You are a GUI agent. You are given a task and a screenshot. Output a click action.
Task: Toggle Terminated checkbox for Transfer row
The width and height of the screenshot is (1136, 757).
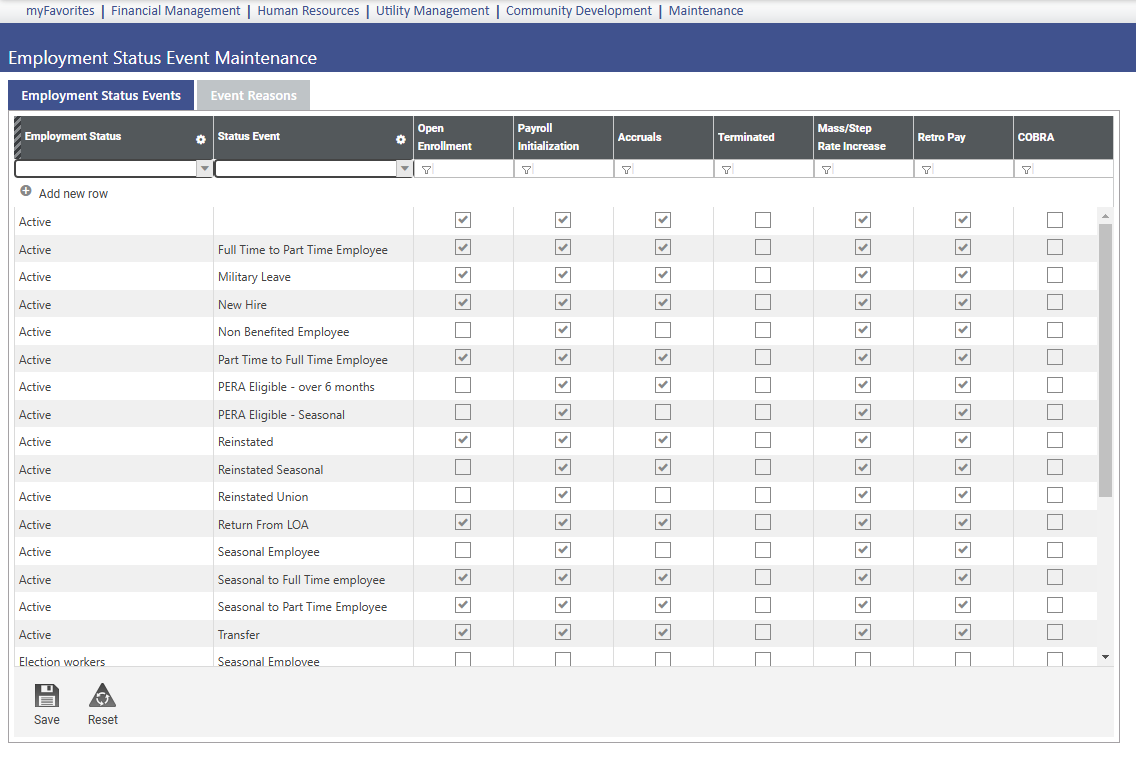point(763,633)
